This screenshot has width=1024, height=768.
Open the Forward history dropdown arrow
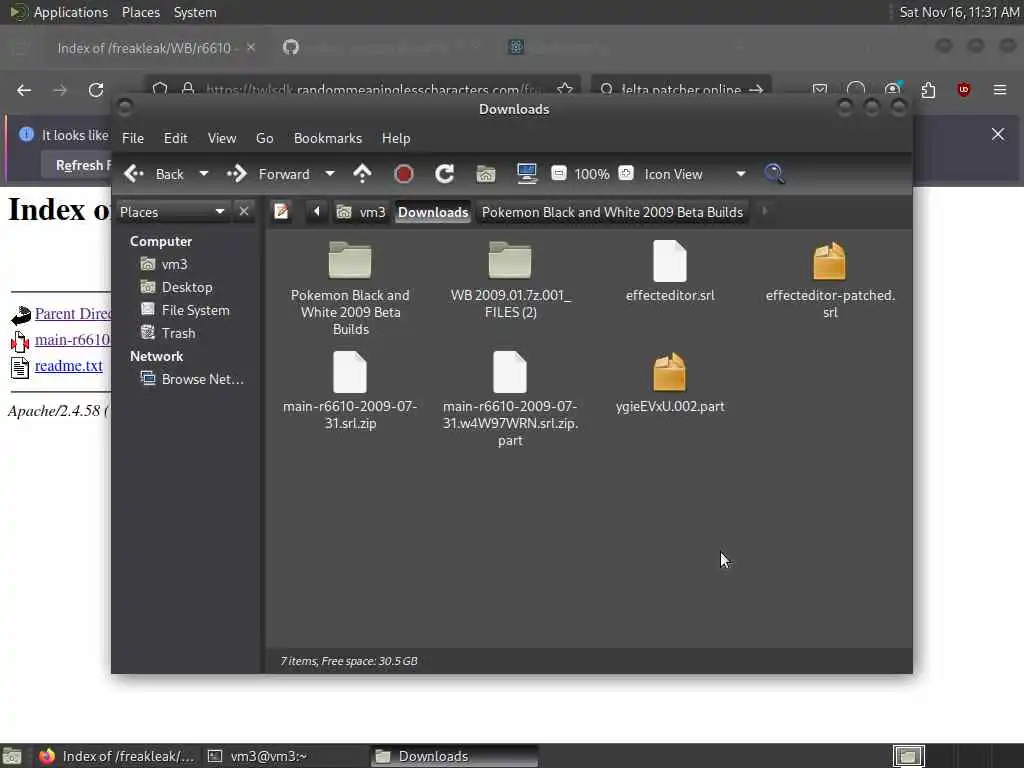(x=330, y=174)
